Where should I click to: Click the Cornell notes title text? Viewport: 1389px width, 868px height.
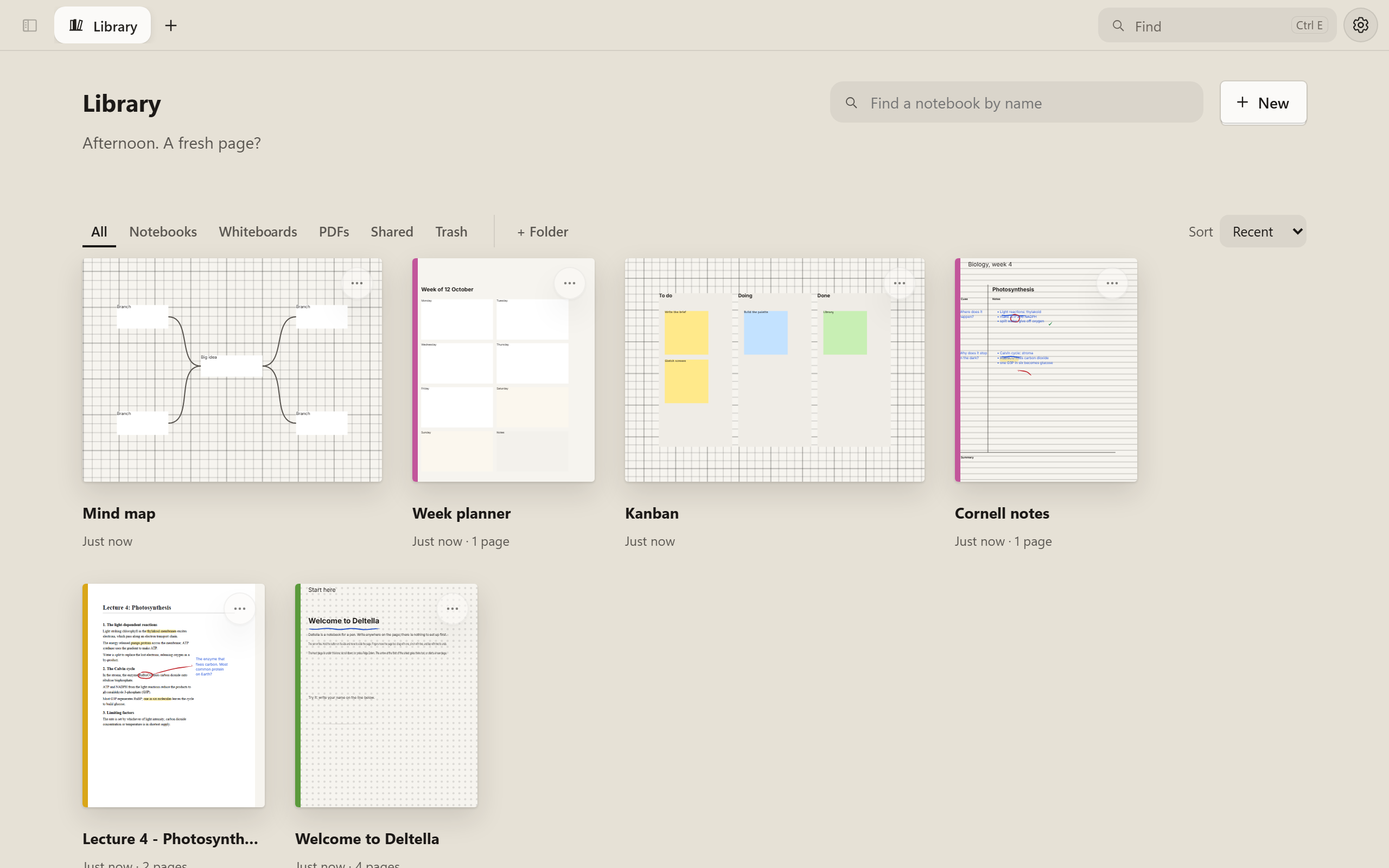click(x=1002, y=513)
